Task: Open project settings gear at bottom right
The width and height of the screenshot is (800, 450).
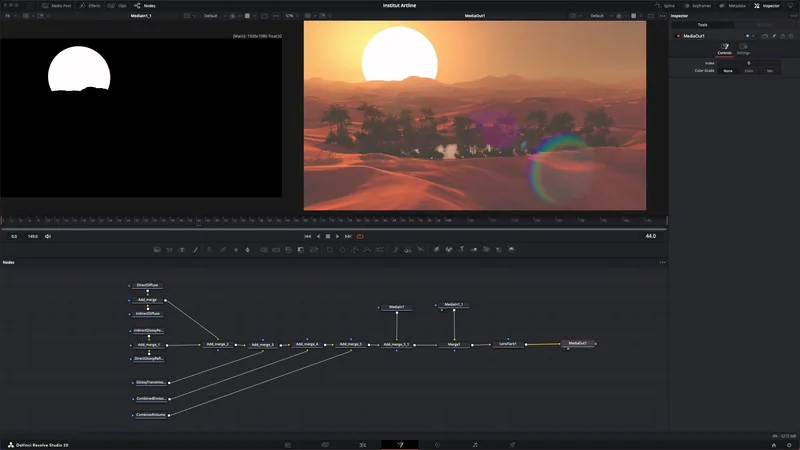Action: pos(789,445)
